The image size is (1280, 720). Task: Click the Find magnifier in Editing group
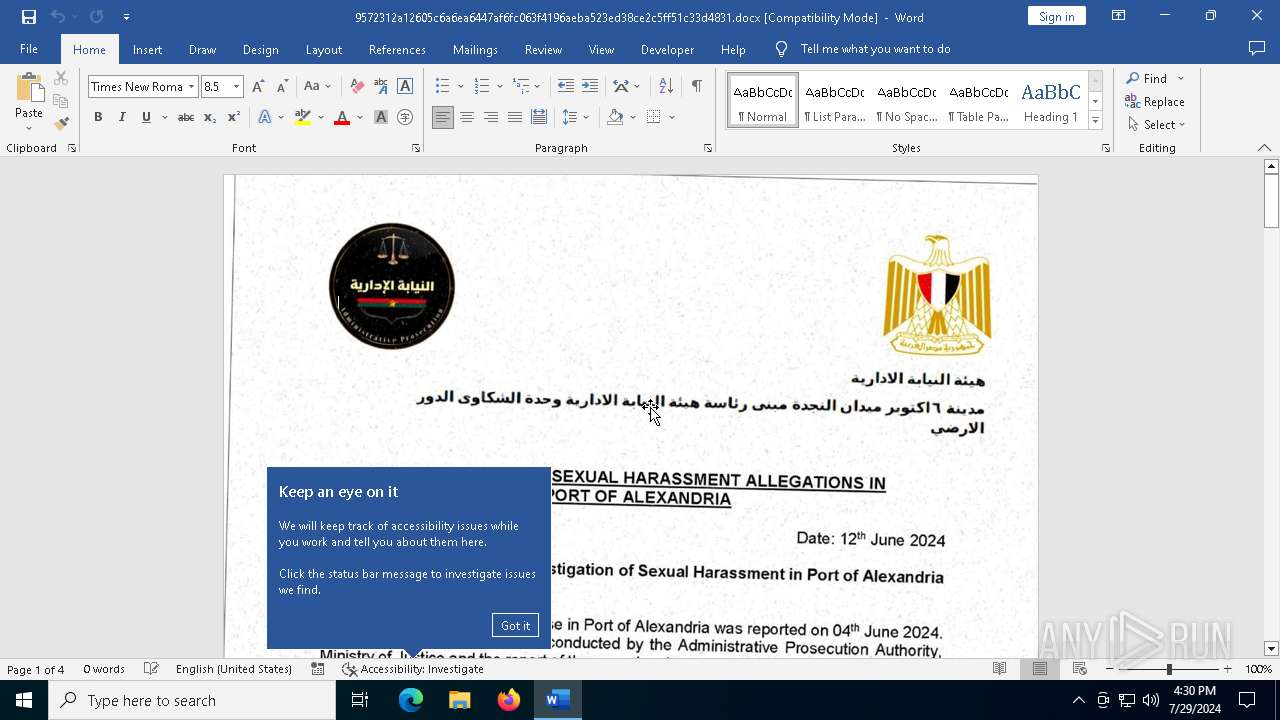(x=1146, y=78)
